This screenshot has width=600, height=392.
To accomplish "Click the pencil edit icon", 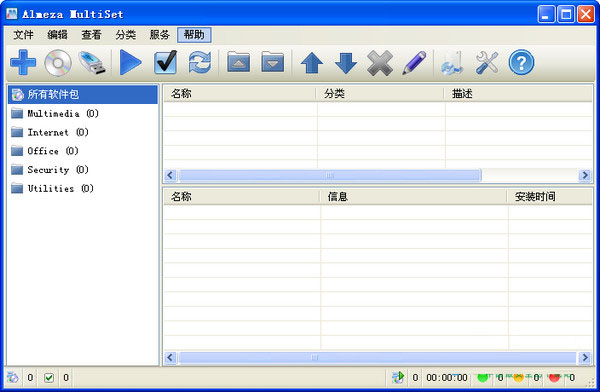I will (x=414, y=63).
